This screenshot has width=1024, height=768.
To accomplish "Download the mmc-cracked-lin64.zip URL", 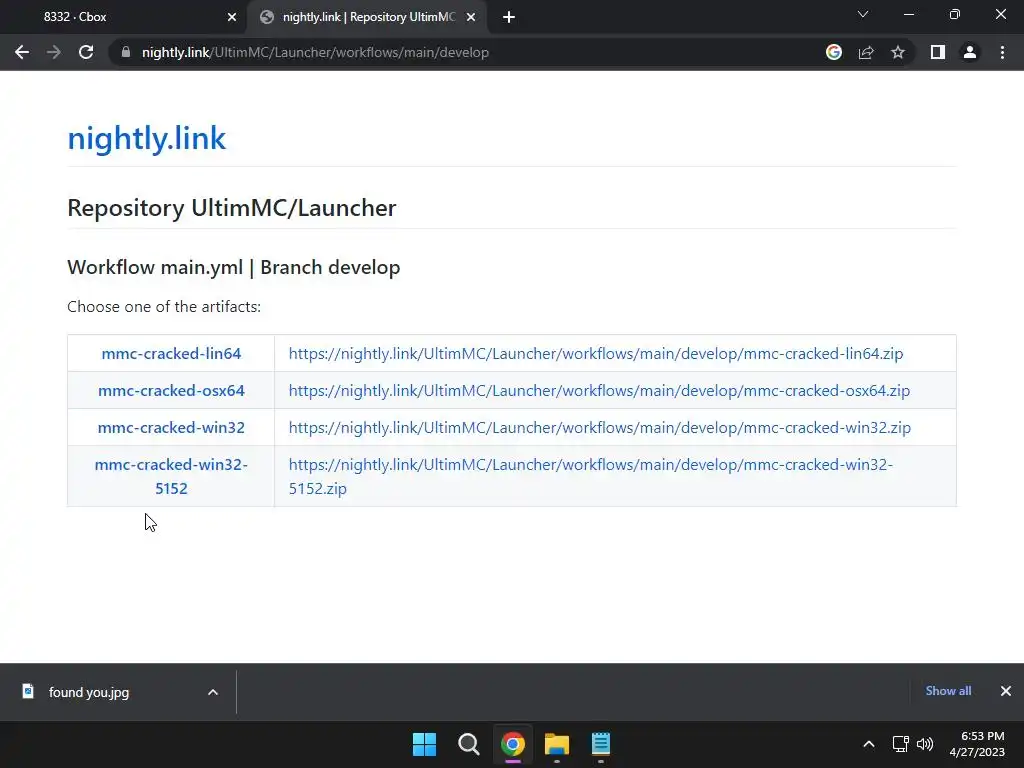I will [596, 353].
